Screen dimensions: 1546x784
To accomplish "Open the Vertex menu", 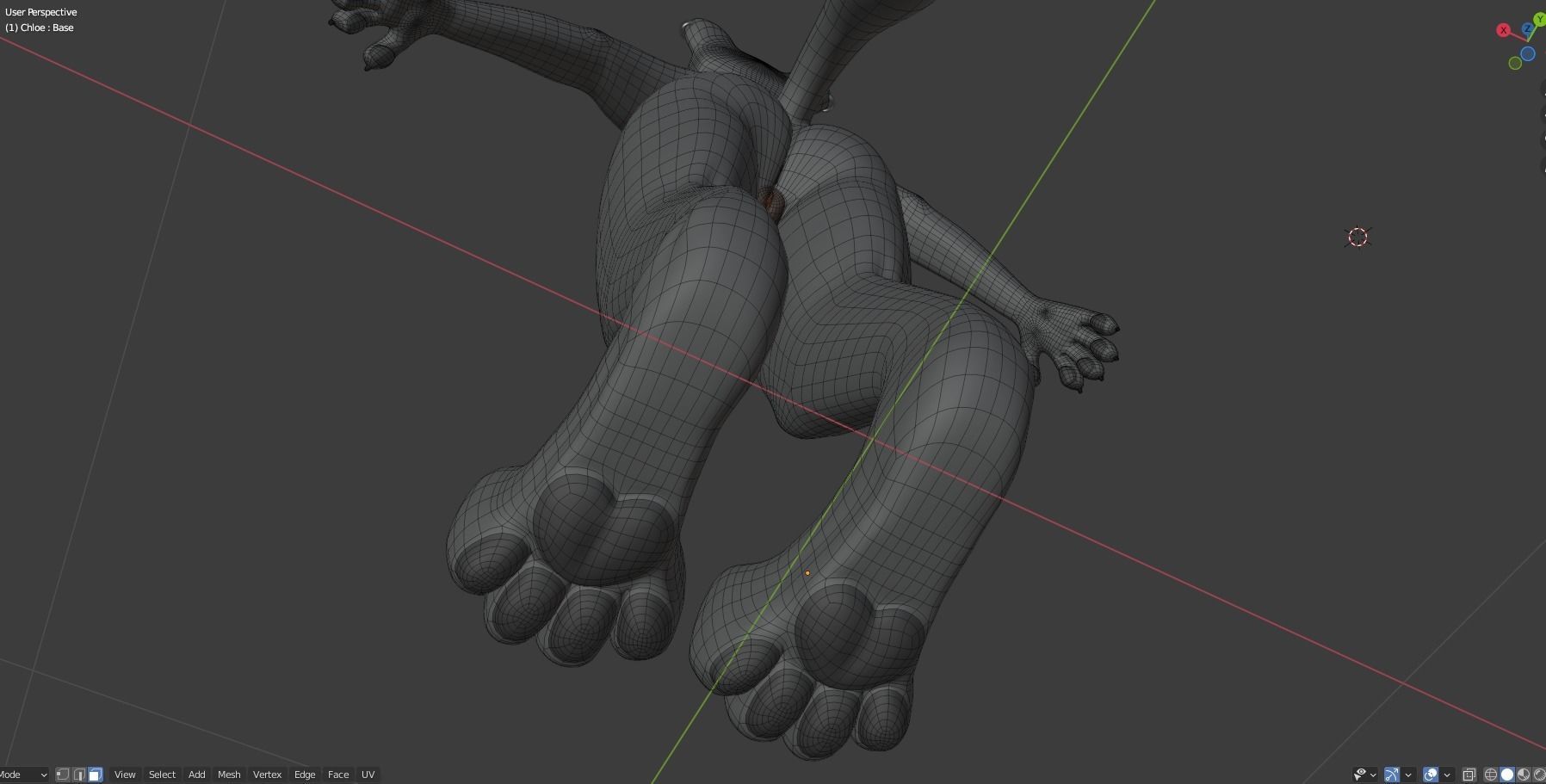I will click(x=267, y=775).
